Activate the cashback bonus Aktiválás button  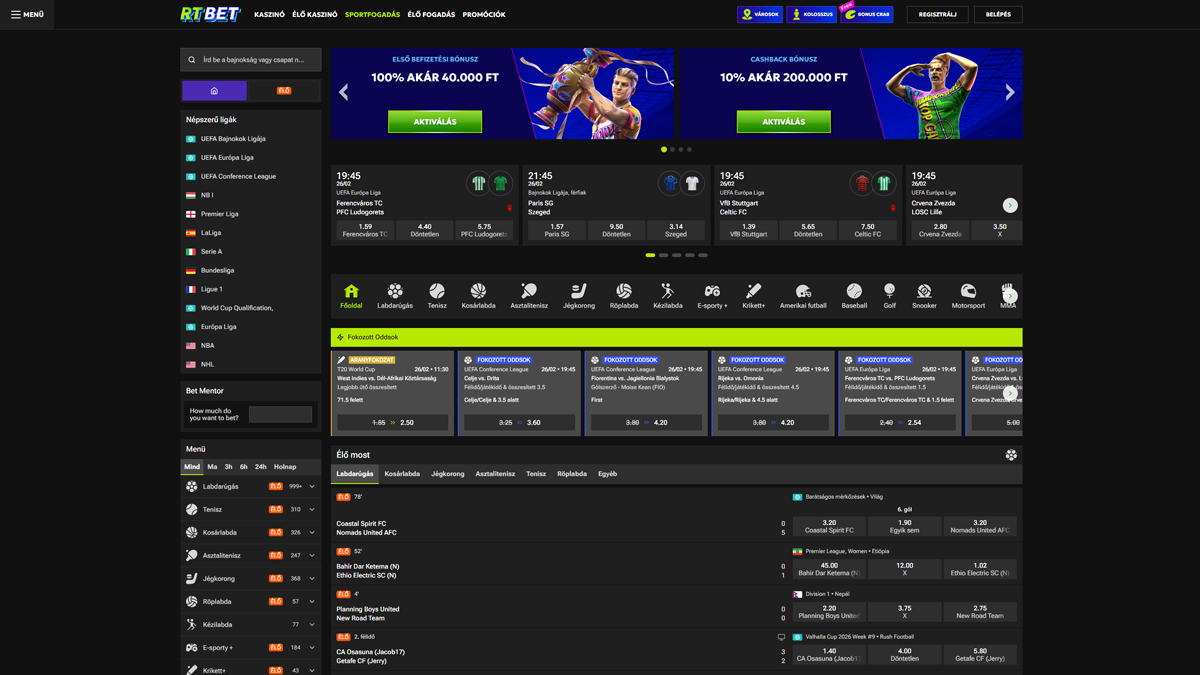point(784,121)
